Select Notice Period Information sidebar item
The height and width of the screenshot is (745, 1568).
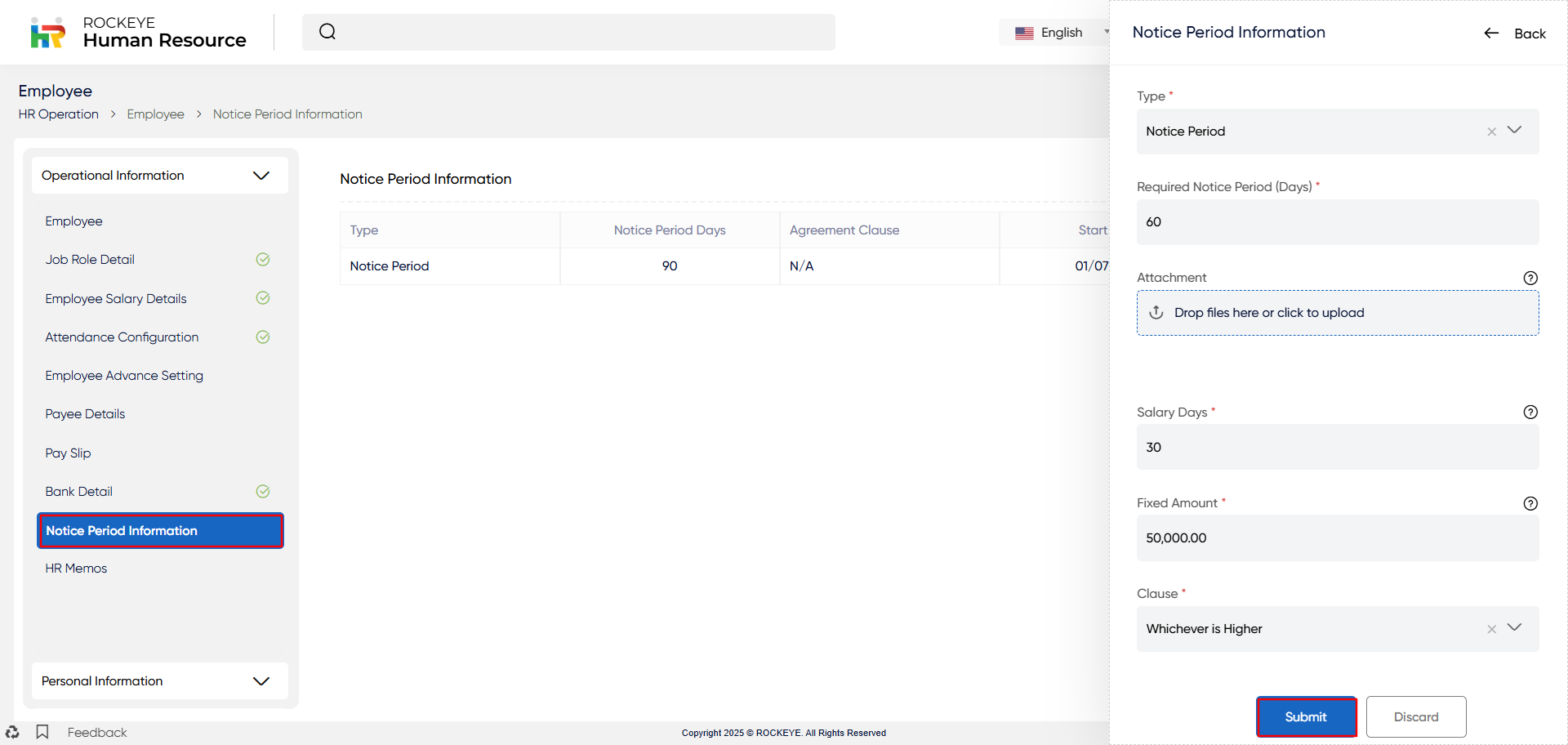pos(160,531)
